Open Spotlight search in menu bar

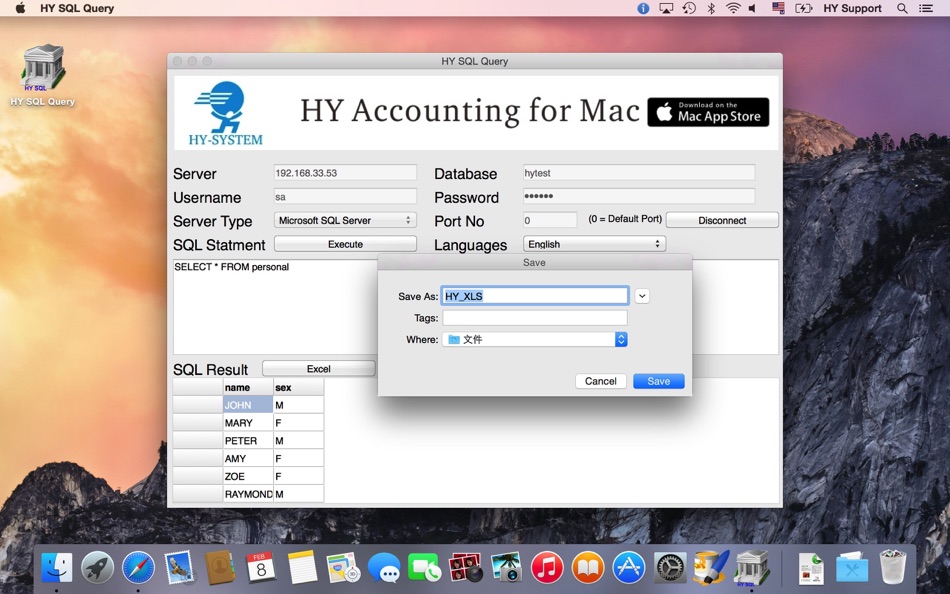[902, 8]
